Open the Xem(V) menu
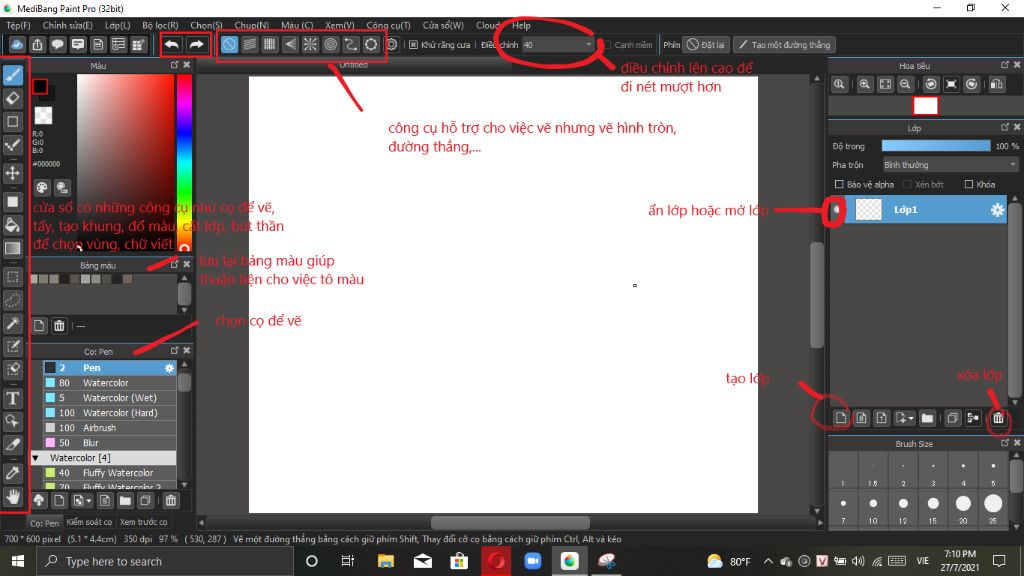The image size is (1024, 576). (340, 25)
